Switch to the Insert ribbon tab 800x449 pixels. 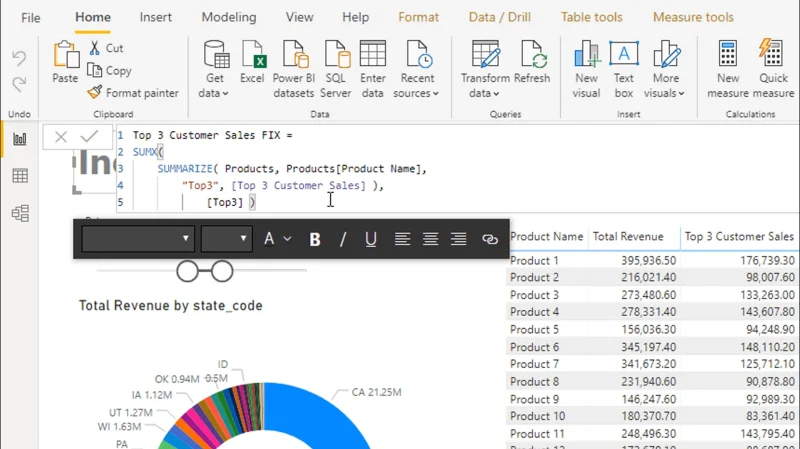156,17
